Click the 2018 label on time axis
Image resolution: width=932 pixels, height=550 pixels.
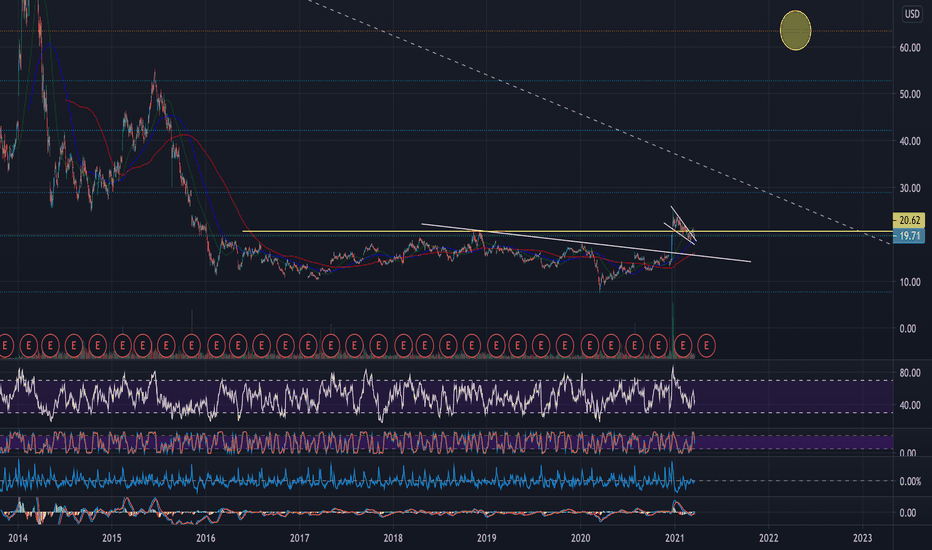point(393,538)
